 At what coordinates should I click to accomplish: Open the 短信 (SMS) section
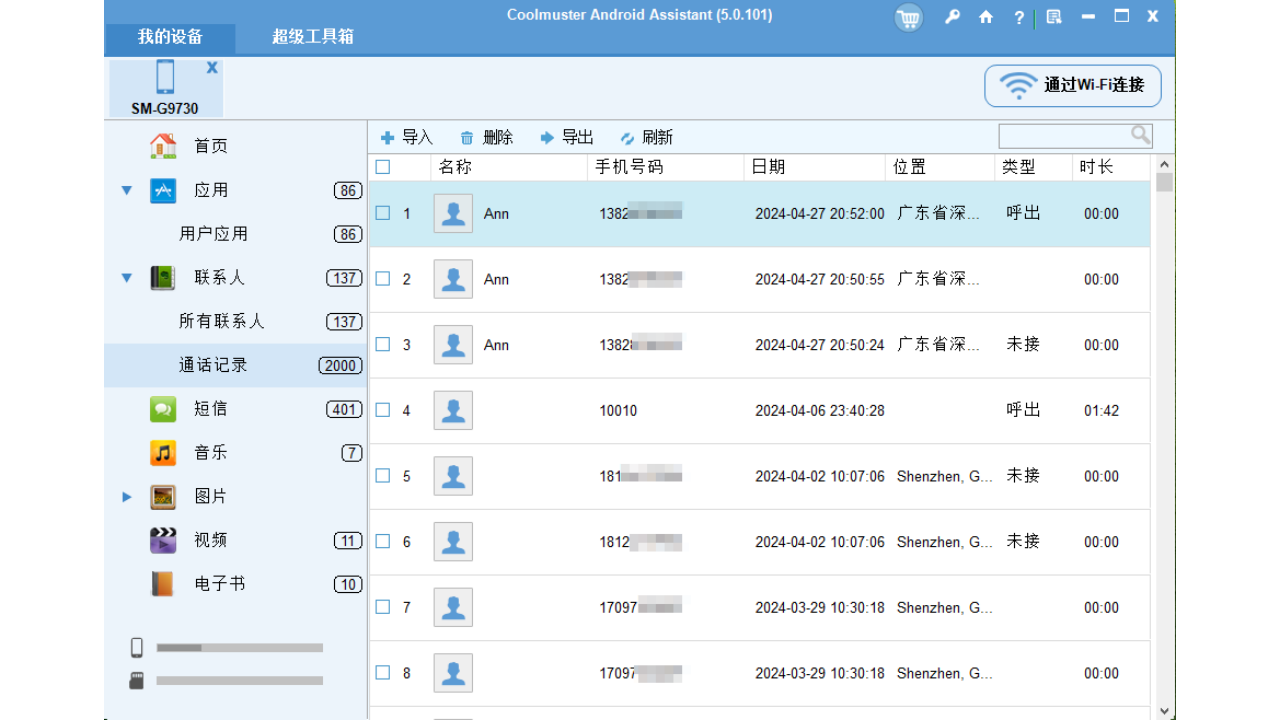click(x=210, y=408)
